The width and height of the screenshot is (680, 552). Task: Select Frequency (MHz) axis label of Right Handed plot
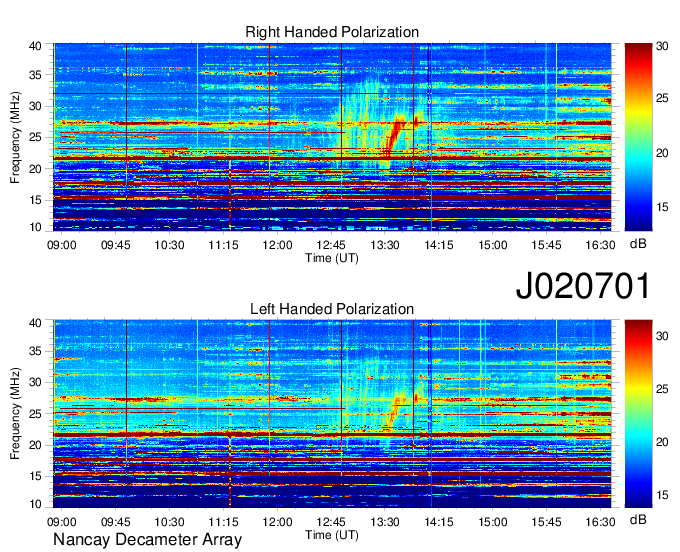click(x=15, y=137)
